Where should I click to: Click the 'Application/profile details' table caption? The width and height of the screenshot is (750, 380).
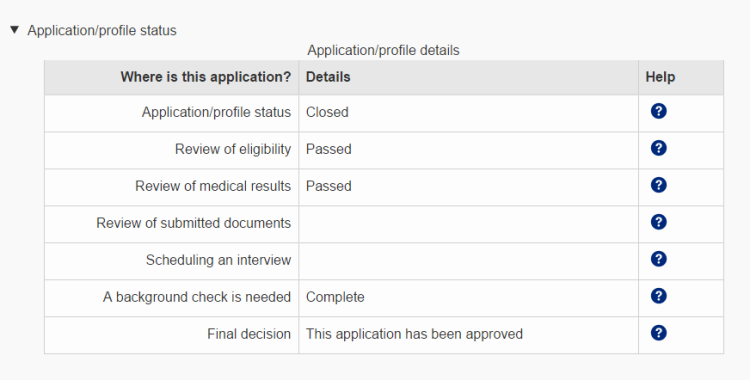[383, 50]
